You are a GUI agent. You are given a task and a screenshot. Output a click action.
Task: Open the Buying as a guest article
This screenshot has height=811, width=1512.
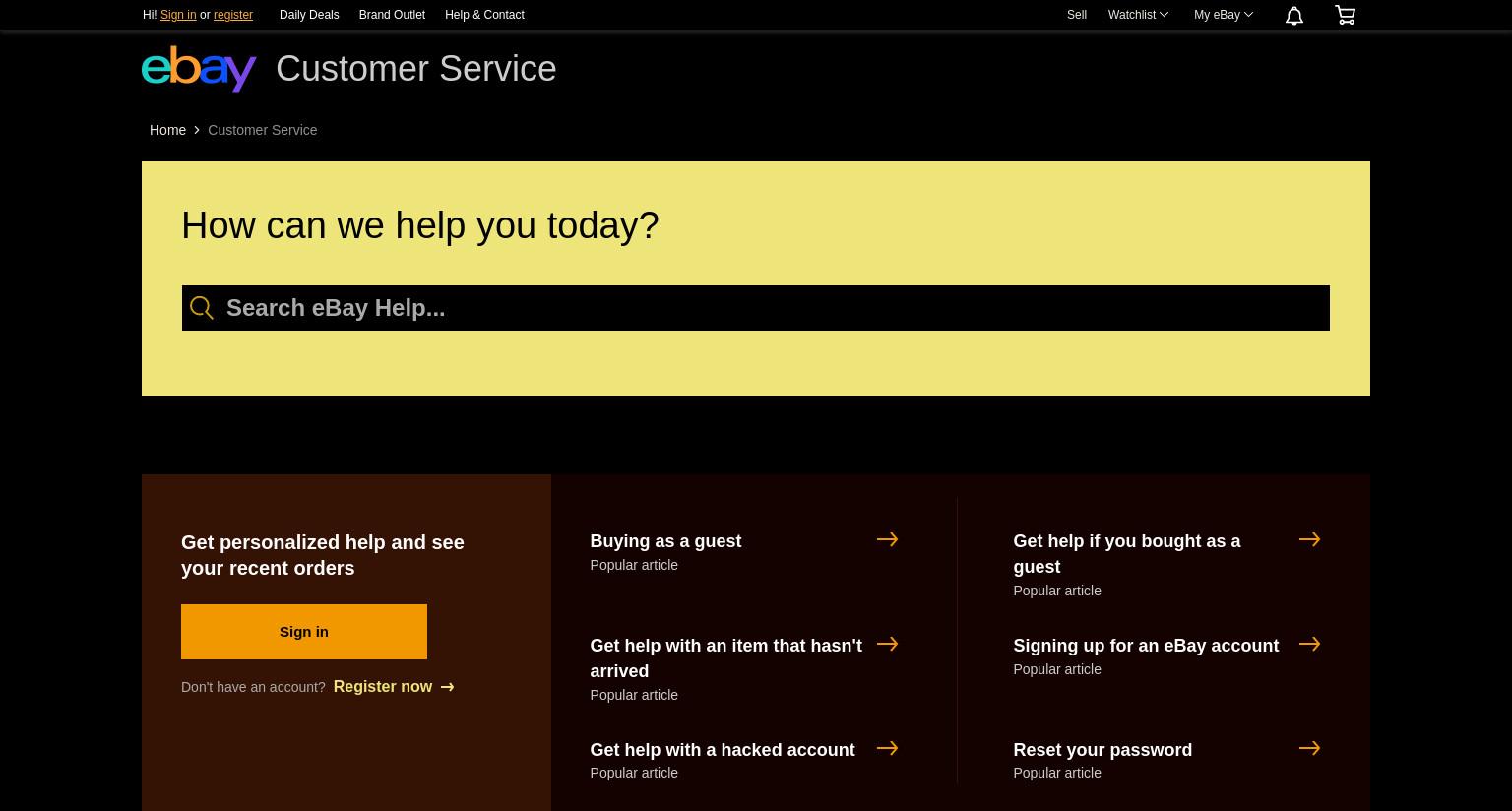(665, 541)
